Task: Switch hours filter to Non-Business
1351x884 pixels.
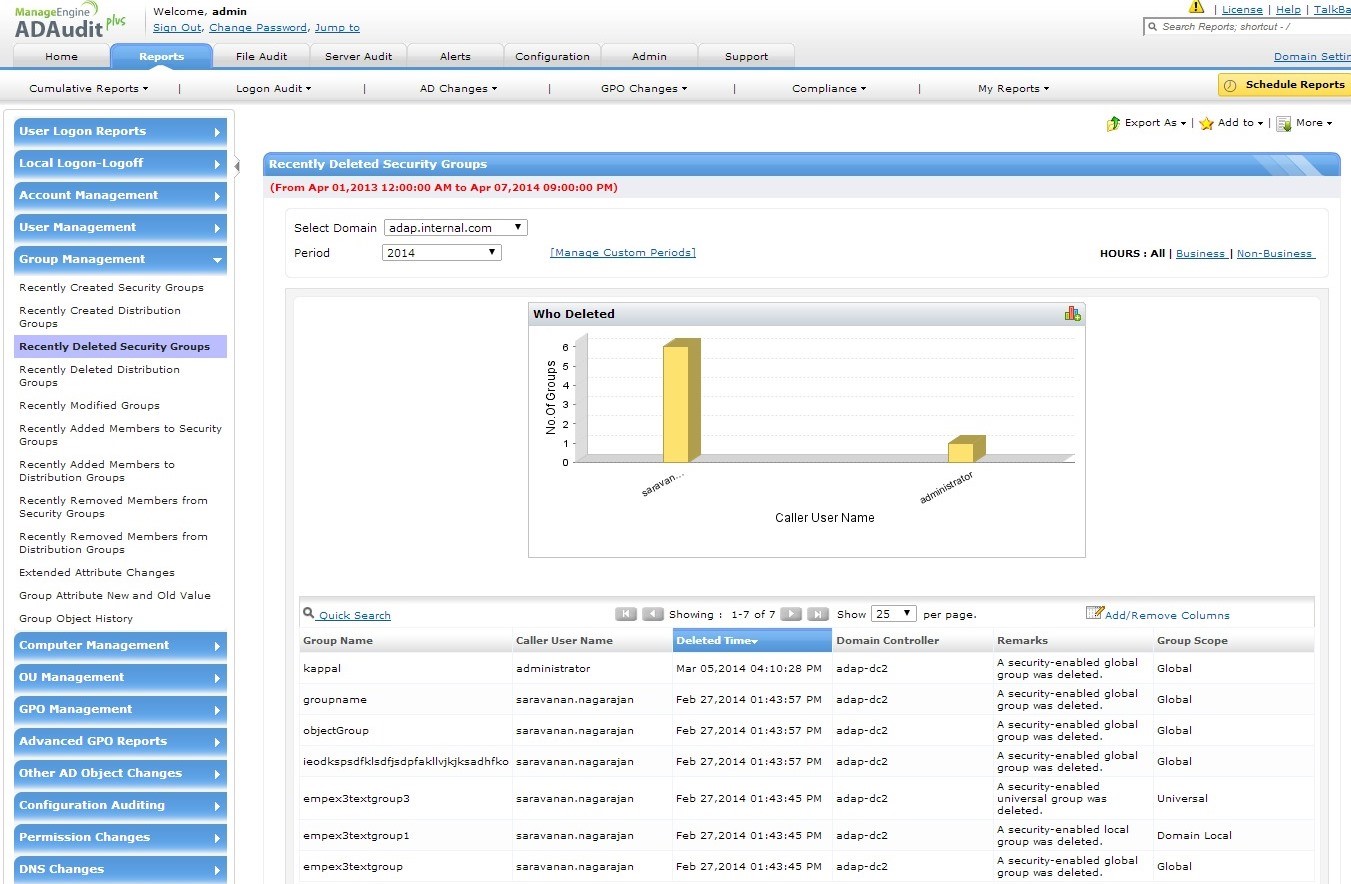Action: [x=1274, y=254]
